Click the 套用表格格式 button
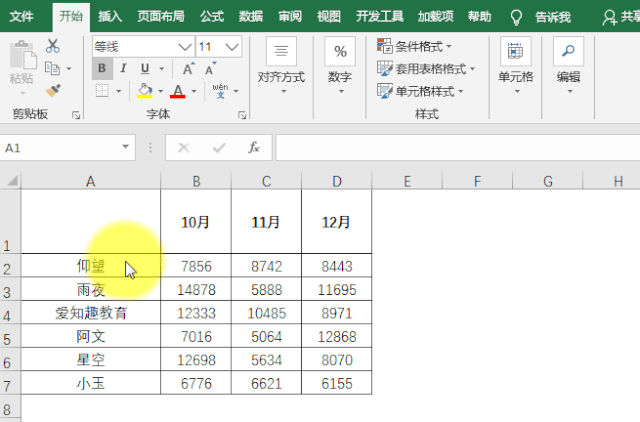 (x=424, y=69)
